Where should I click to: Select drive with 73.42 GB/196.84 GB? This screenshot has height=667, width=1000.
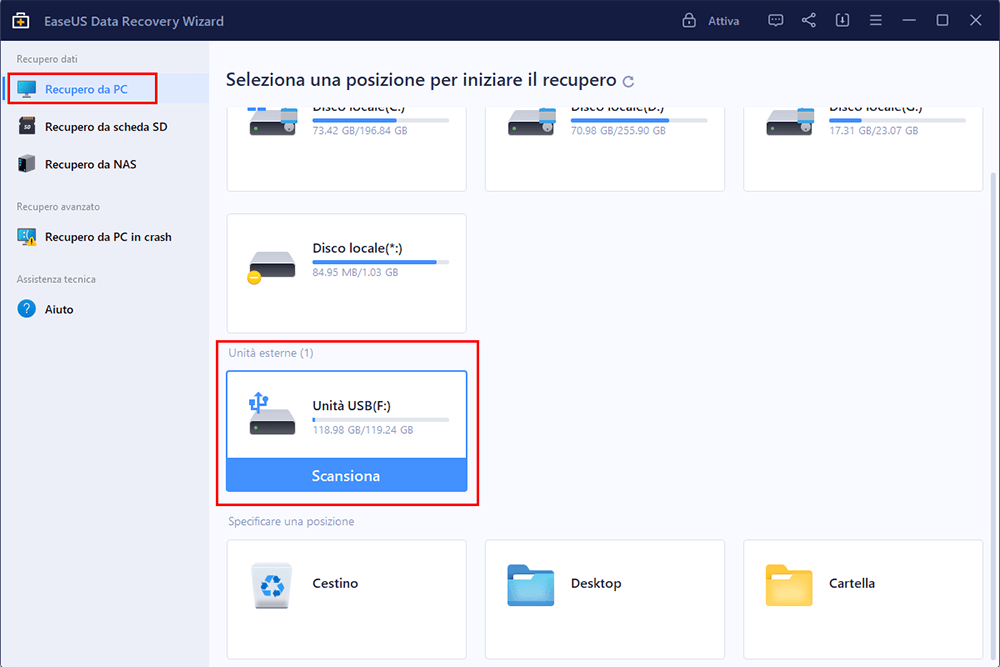click(x=346, y=149)
